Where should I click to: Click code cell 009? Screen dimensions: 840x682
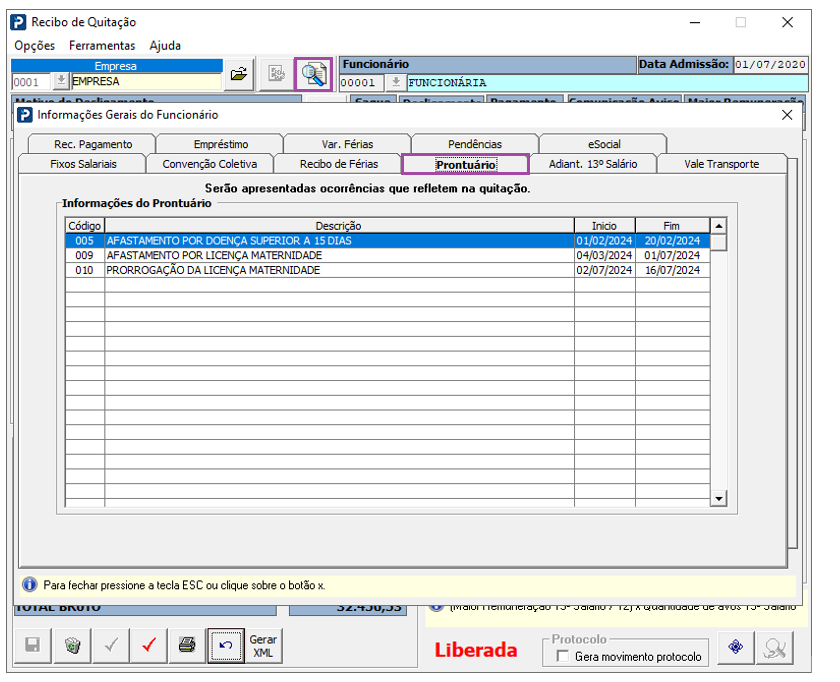(85, 255)
